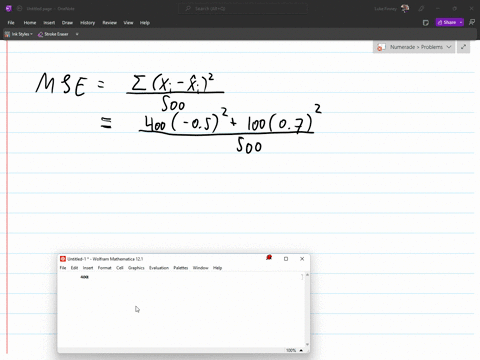This screenshot has height=360, width=480.
Task: Open the View tab in OneNote
Action: (128, 23)
